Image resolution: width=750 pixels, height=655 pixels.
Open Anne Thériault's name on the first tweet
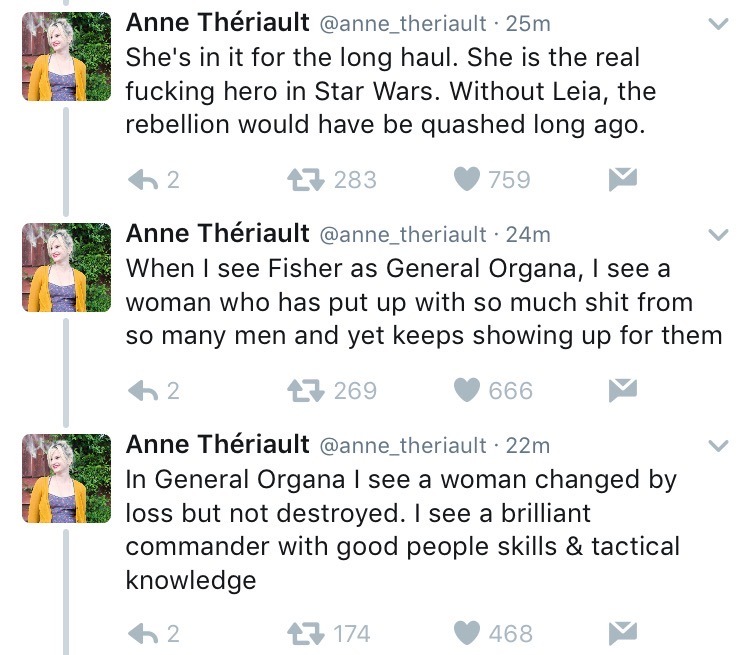point(217,22)
